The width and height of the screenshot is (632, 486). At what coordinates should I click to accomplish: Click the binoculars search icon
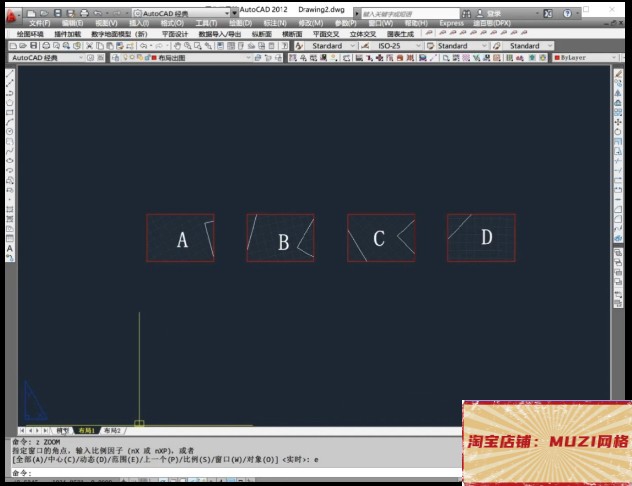click(466, 13)
